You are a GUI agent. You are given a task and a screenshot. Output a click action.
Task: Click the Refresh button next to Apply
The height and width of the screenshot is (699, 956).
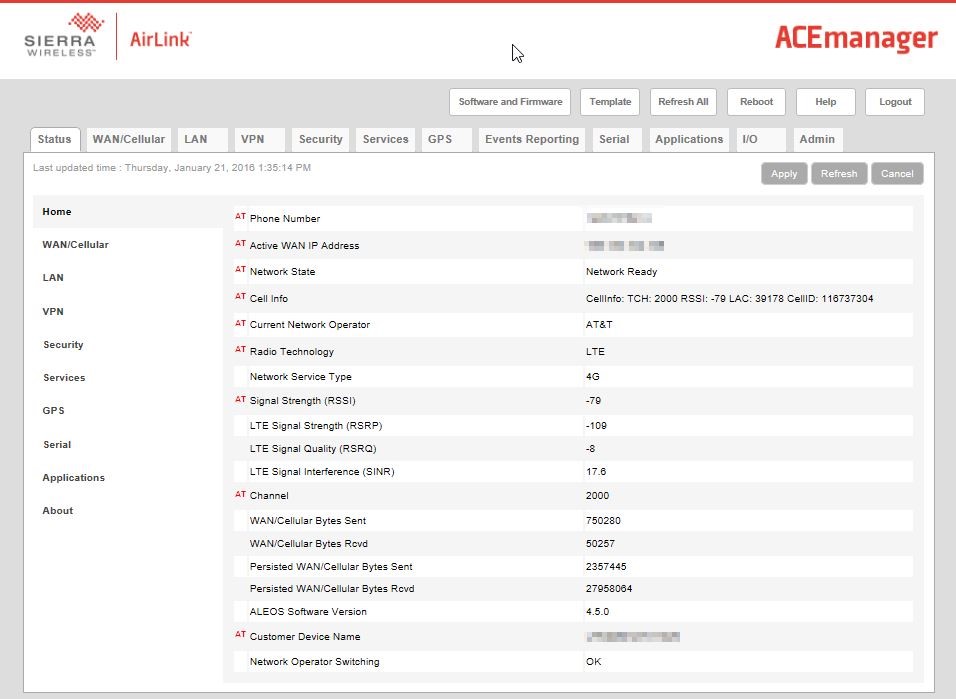coord(839,174)
